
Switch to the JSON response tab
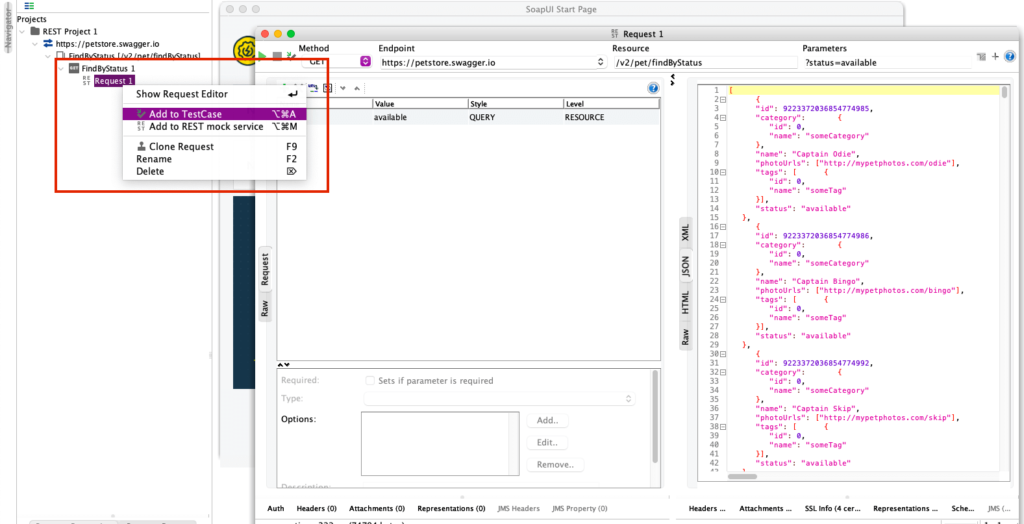[x=686, y=266]
